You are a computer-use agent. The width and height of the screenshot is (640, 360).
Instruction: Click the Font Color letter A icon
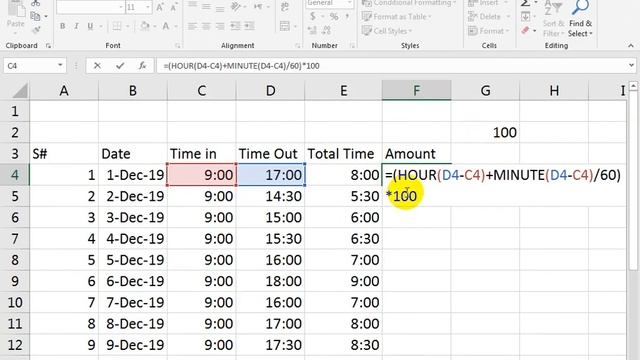pyautogui.click(x=166, y=26)
